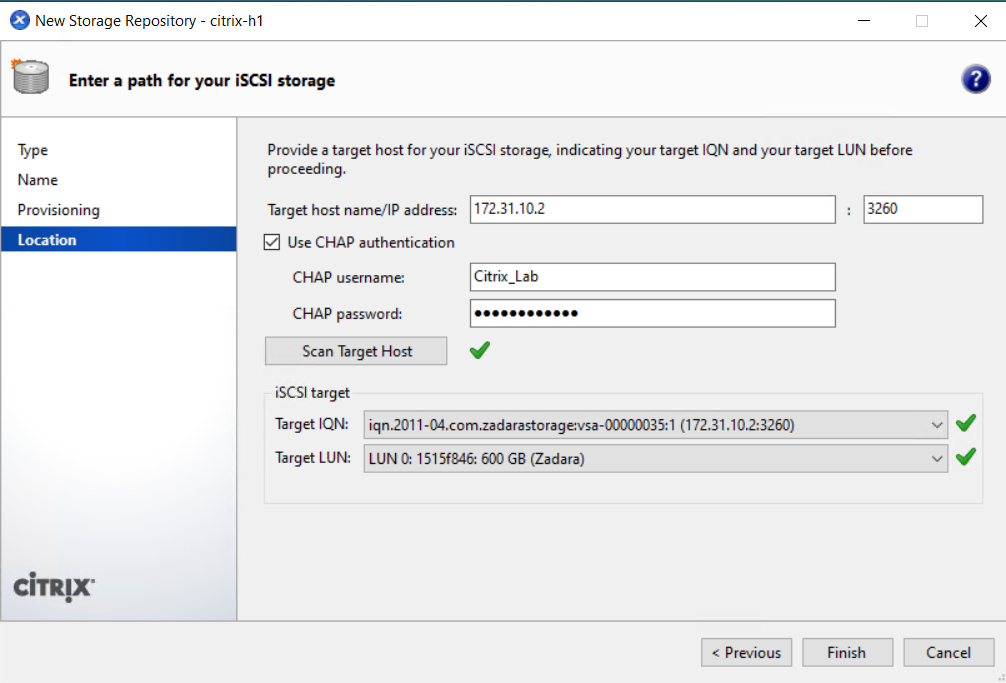
Task: Click the Scan Target Host button
Action: (356, 351)
